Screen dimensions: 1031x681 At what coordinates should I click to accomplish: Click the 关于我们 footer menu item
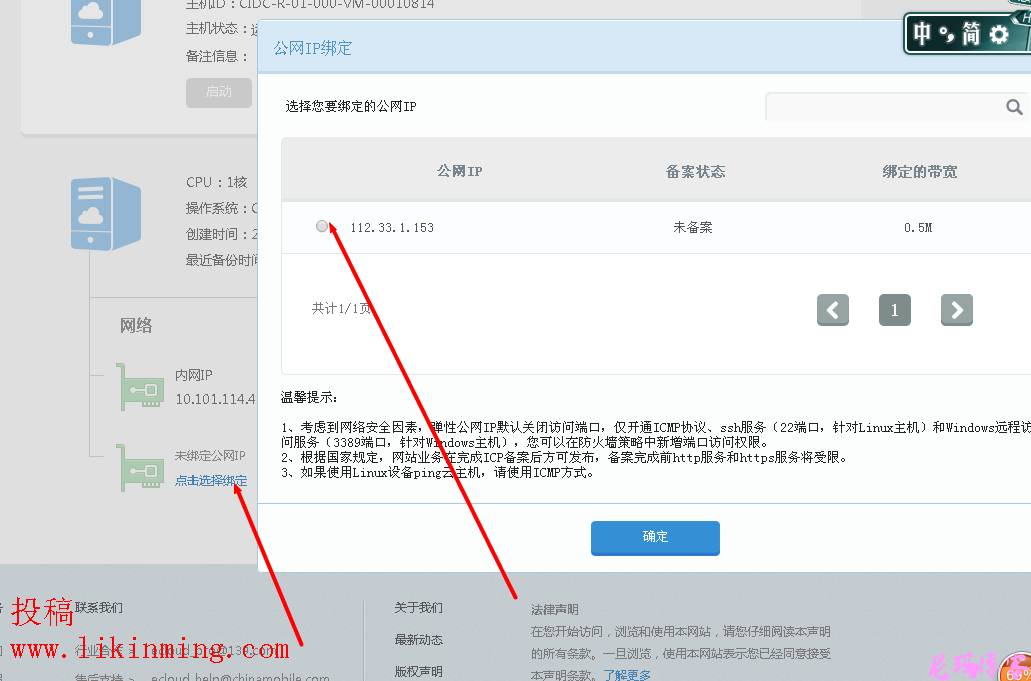418,607
